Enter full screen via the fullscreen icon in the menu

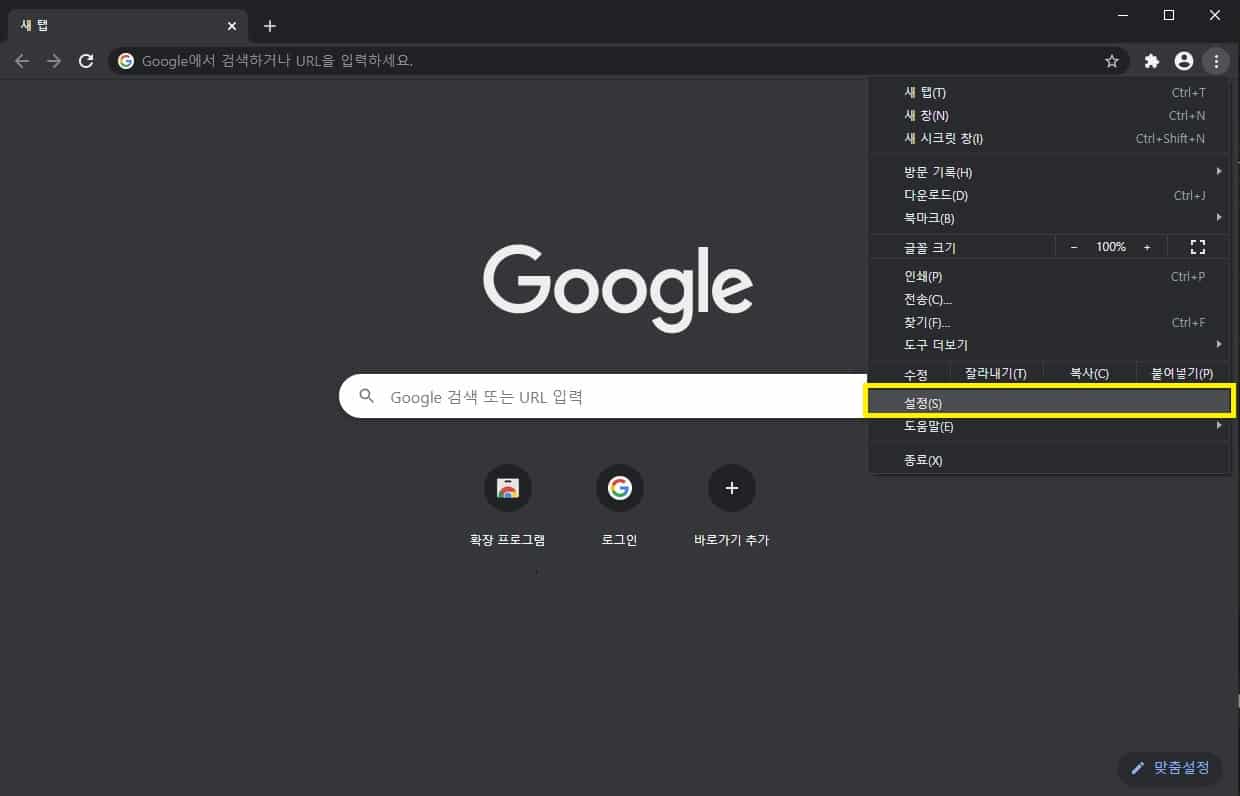(1197, 246)
